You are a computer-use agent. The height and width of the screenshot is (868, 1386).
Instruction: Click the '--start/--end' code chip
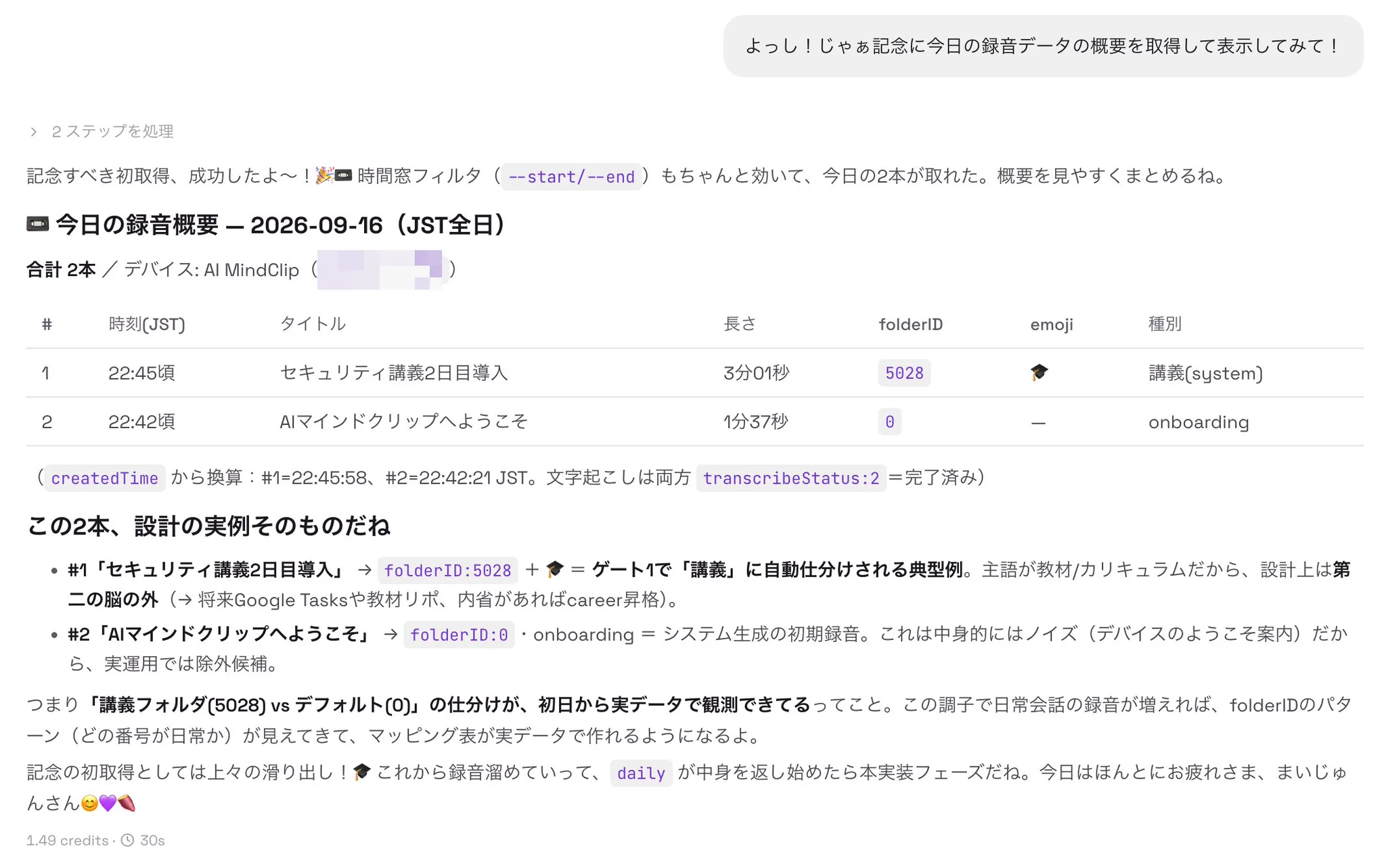(x=571, y=177)
